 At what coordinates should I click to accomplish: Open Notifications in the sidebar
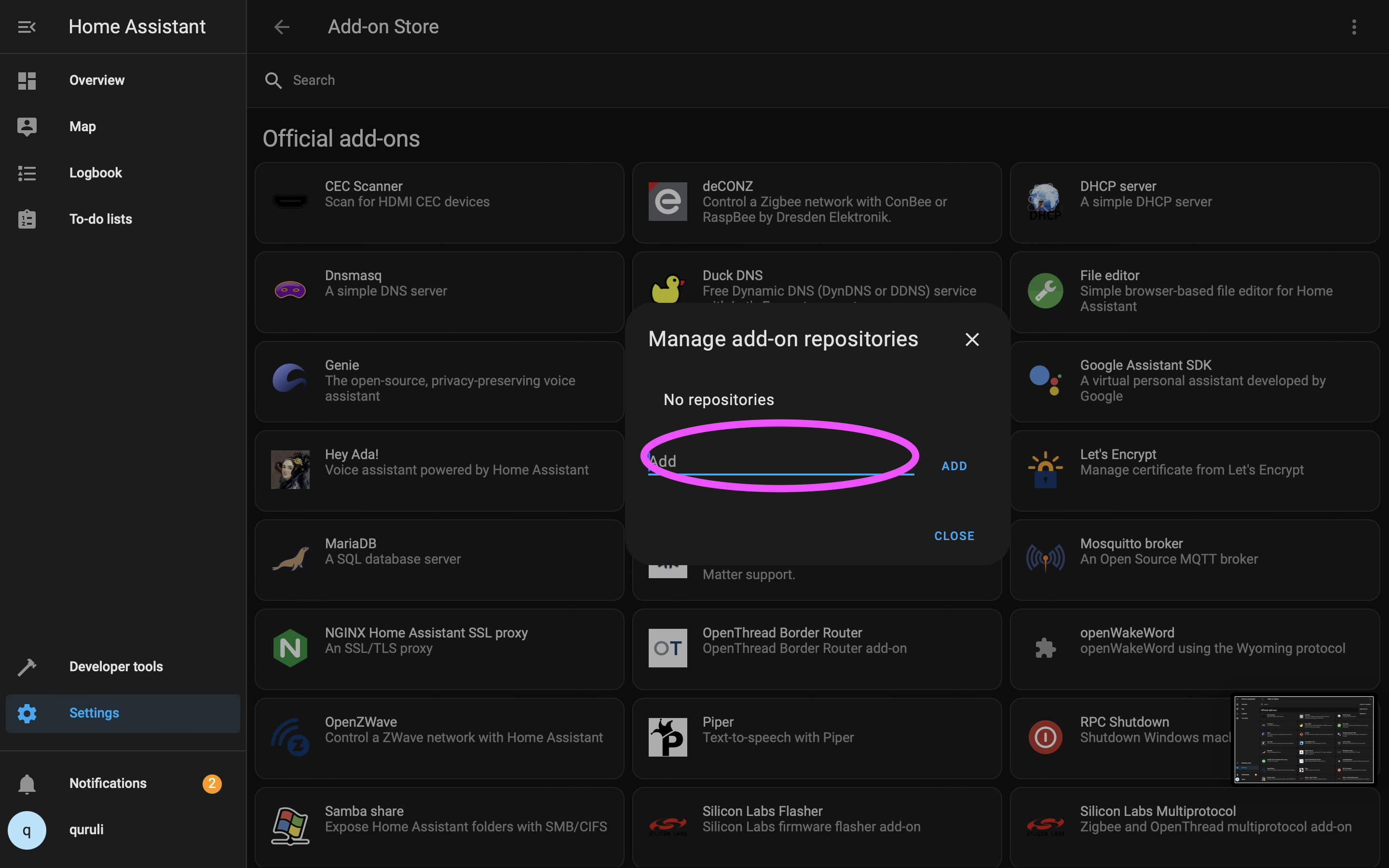(123, 784)
